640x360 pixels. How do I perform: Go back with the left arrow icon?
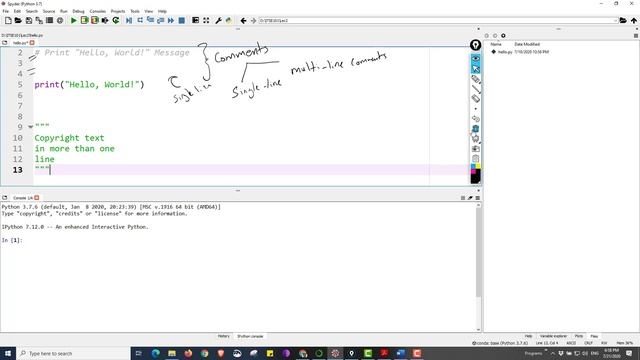pos(243,20)
